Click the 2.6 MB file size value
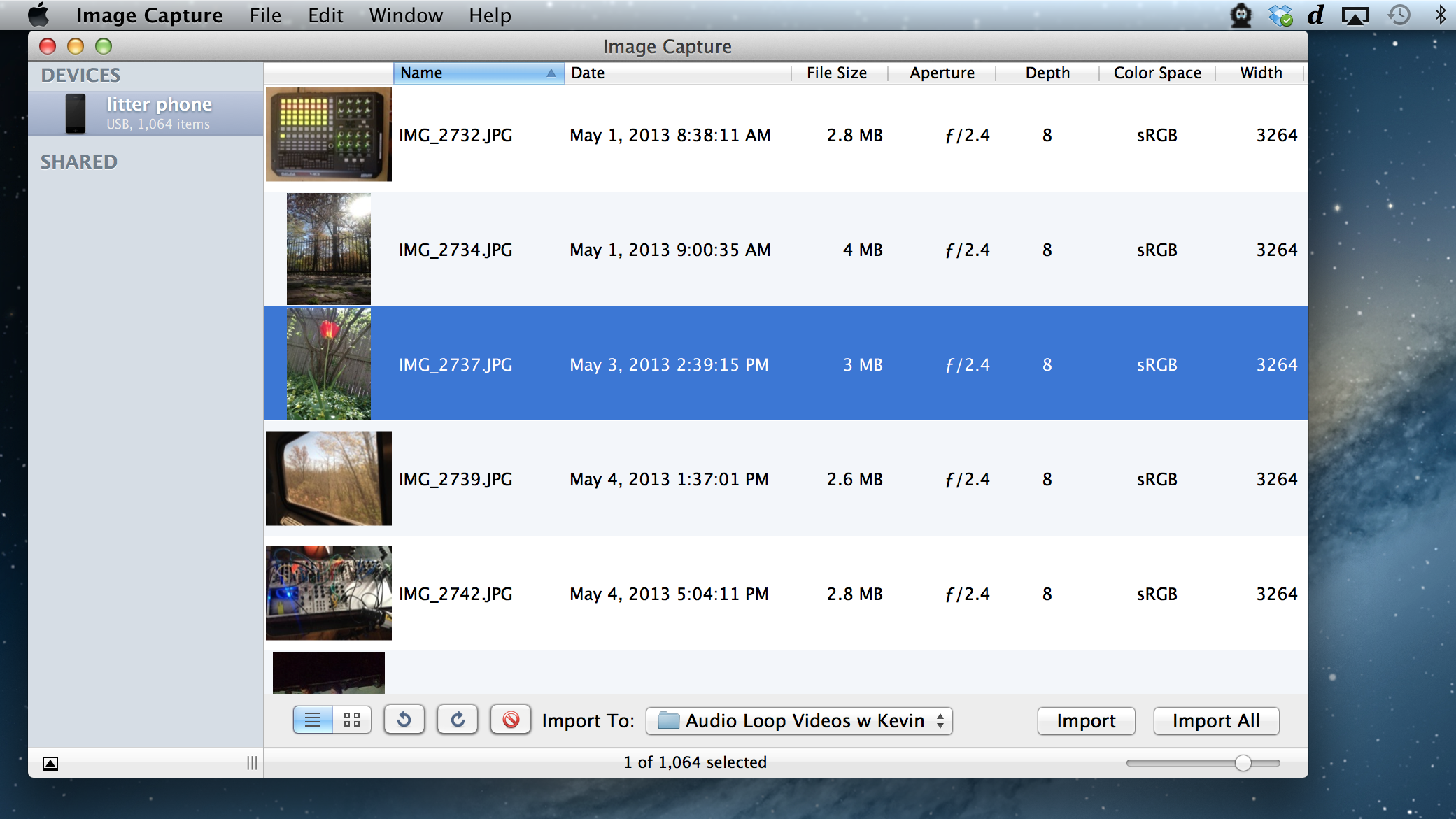1456x819 pixels. (x=855, y=479)
